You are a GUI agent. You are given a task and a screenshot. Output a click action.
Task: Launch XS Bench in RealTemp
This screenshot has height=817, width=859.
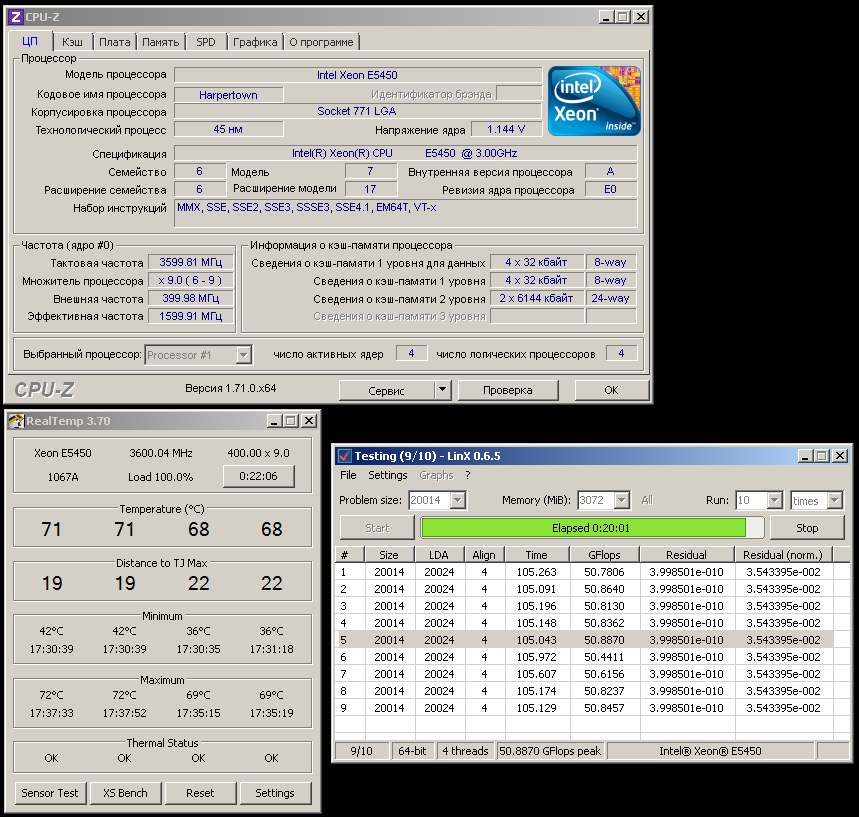[125, 793]
